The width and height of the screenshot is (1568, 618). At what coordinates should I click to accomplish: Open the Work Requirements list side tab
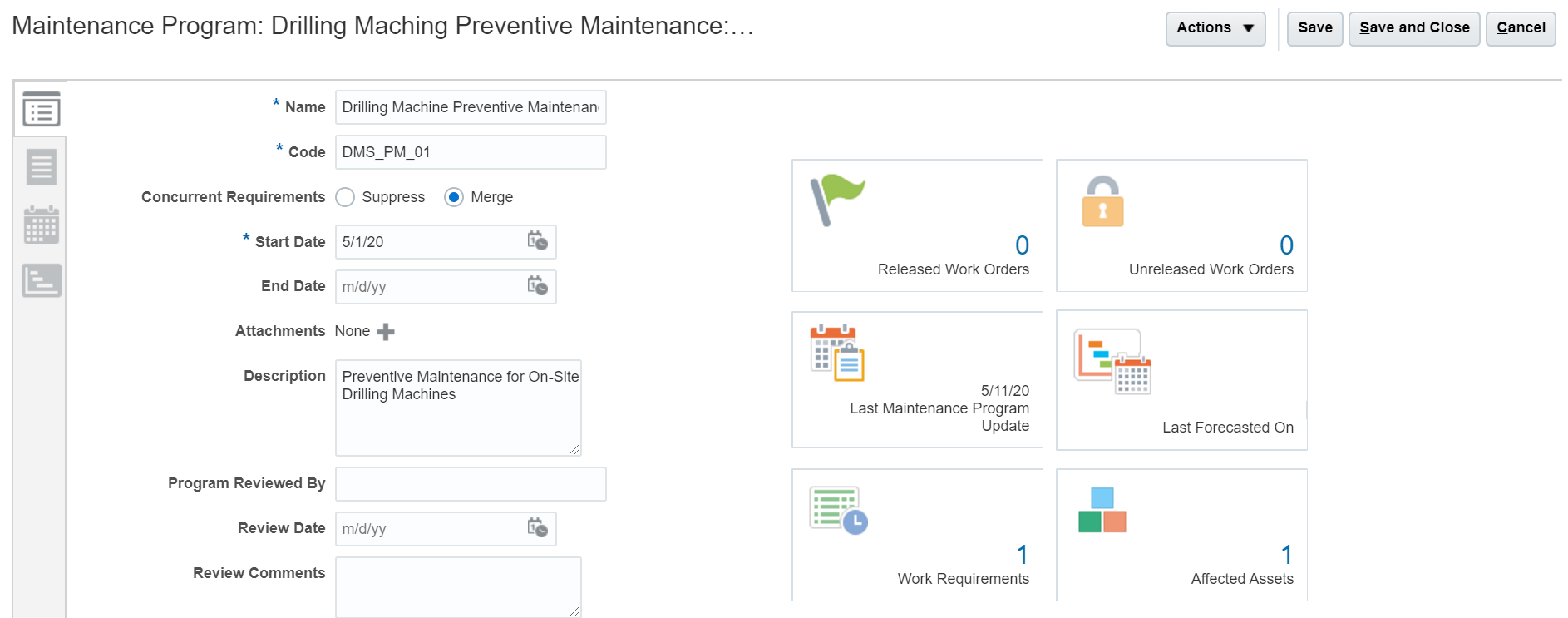coord(41,167)
